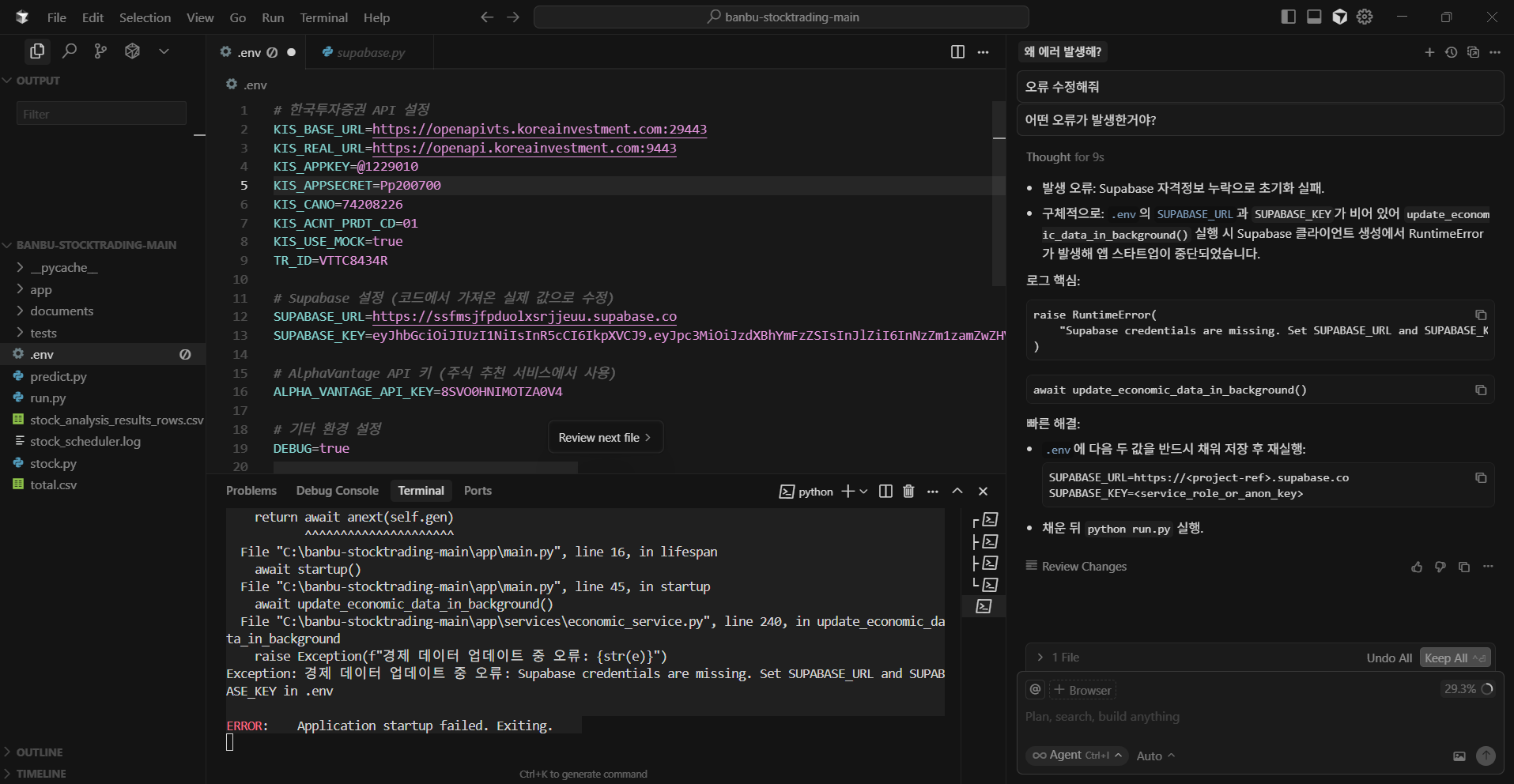Show chat history clock icon
Viewport: 1514px width, 784px height.
(1451, 52)
